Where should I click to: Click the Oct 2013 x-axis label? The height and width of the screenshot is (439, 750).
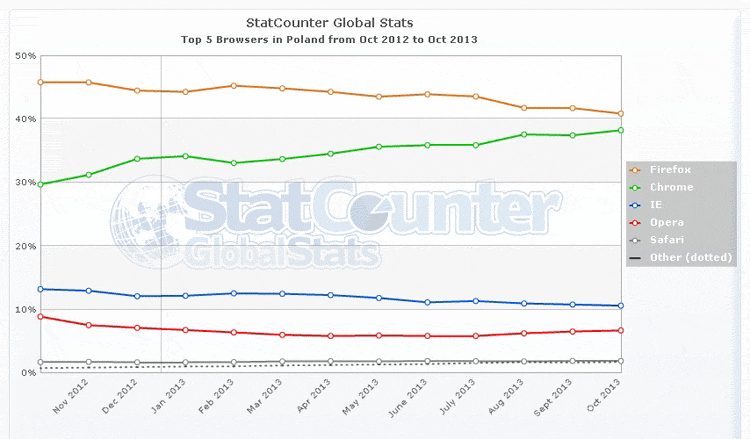(613, 396)
